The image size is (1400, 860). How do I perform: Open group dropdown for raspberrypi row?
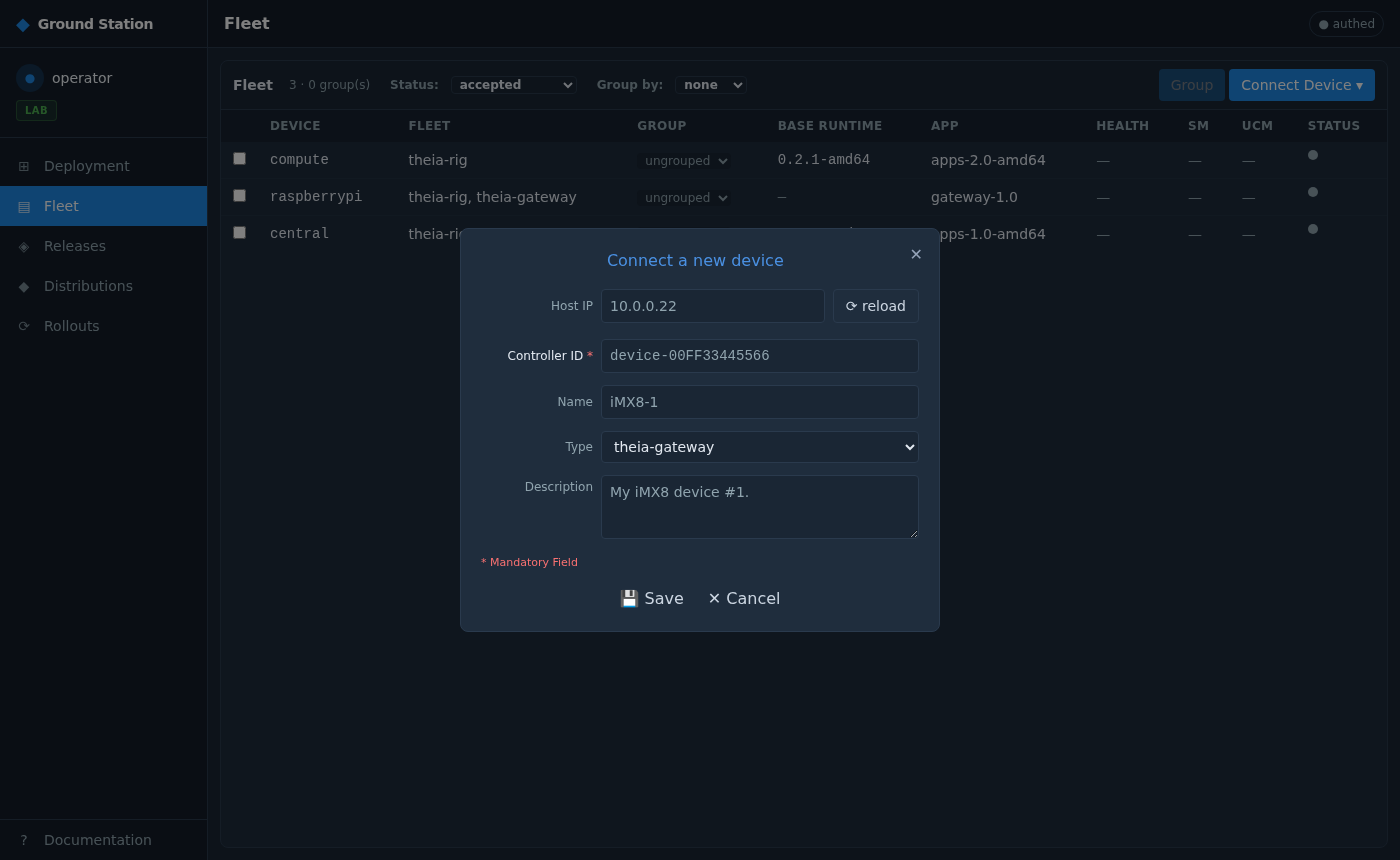[684, 198]
